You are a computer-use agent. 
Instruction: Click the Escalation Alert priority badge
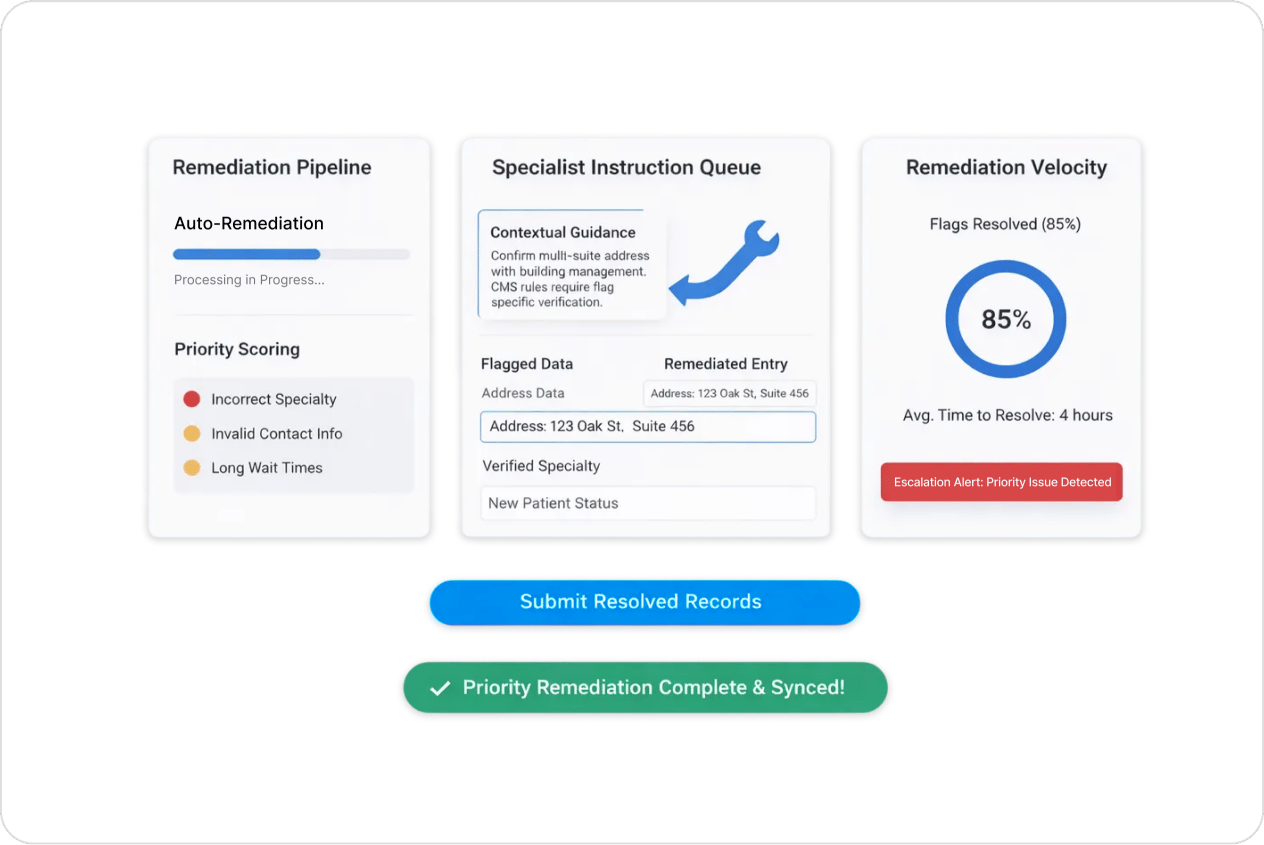pyautogui.click(x=1001, y=481)
